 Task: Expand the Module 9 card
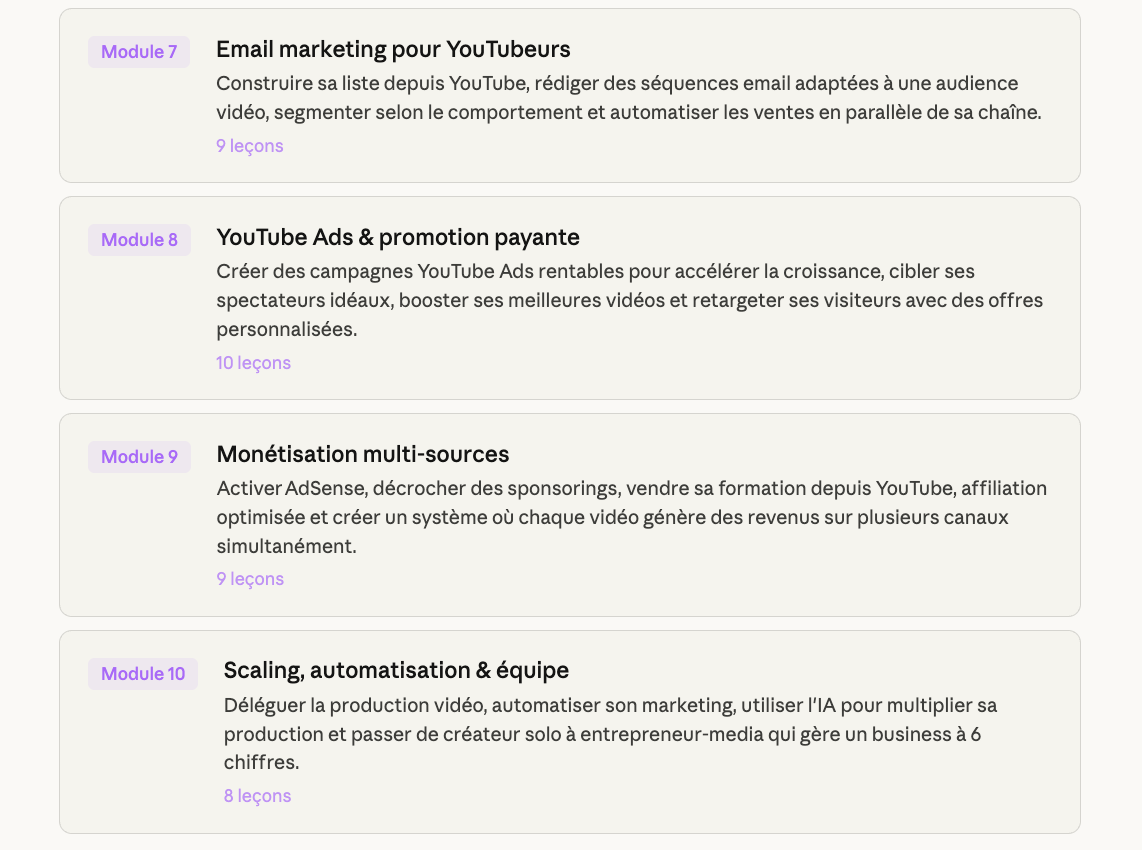(x=1000, y=582)
